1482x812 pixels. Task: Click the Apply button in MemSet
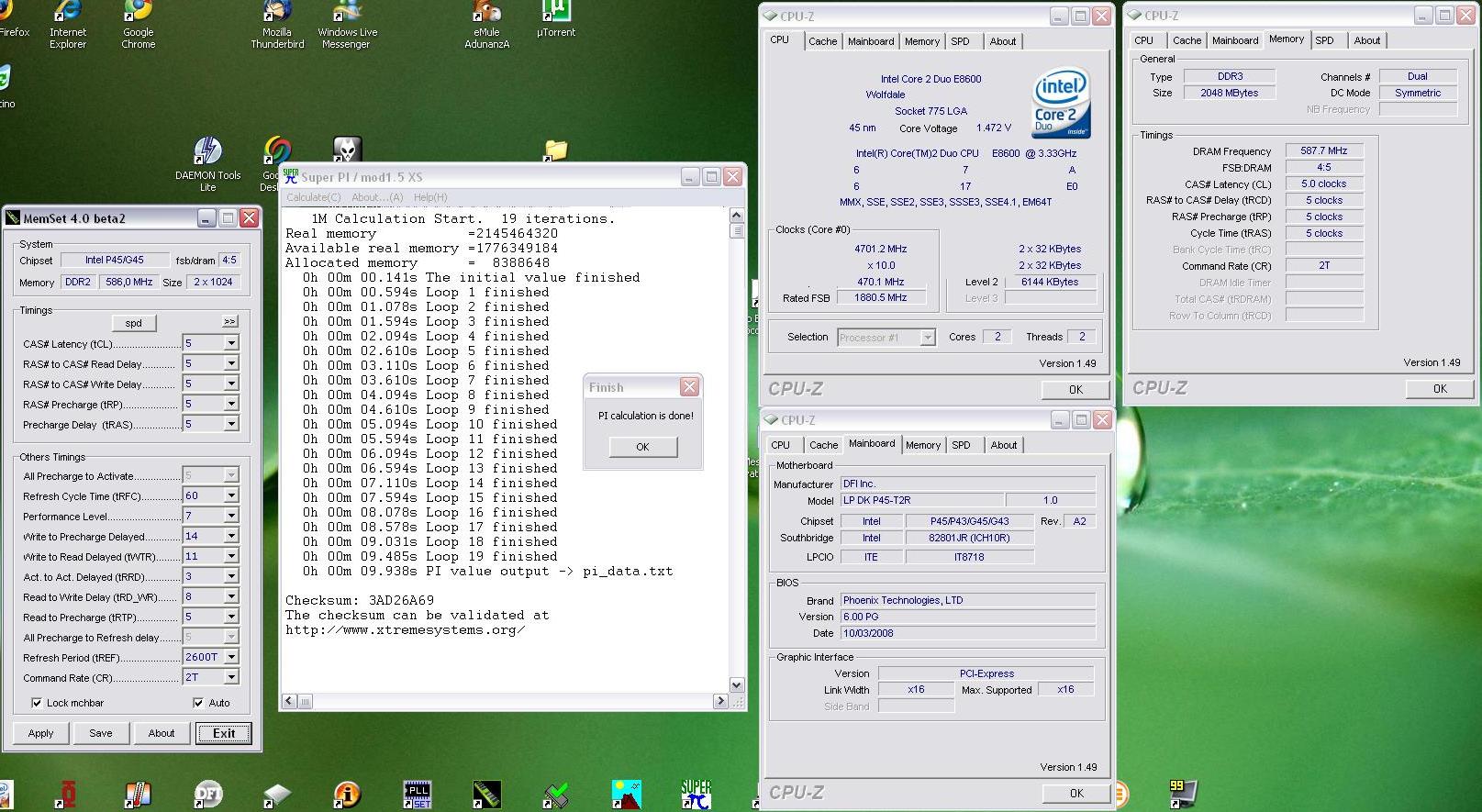[41, 733]
